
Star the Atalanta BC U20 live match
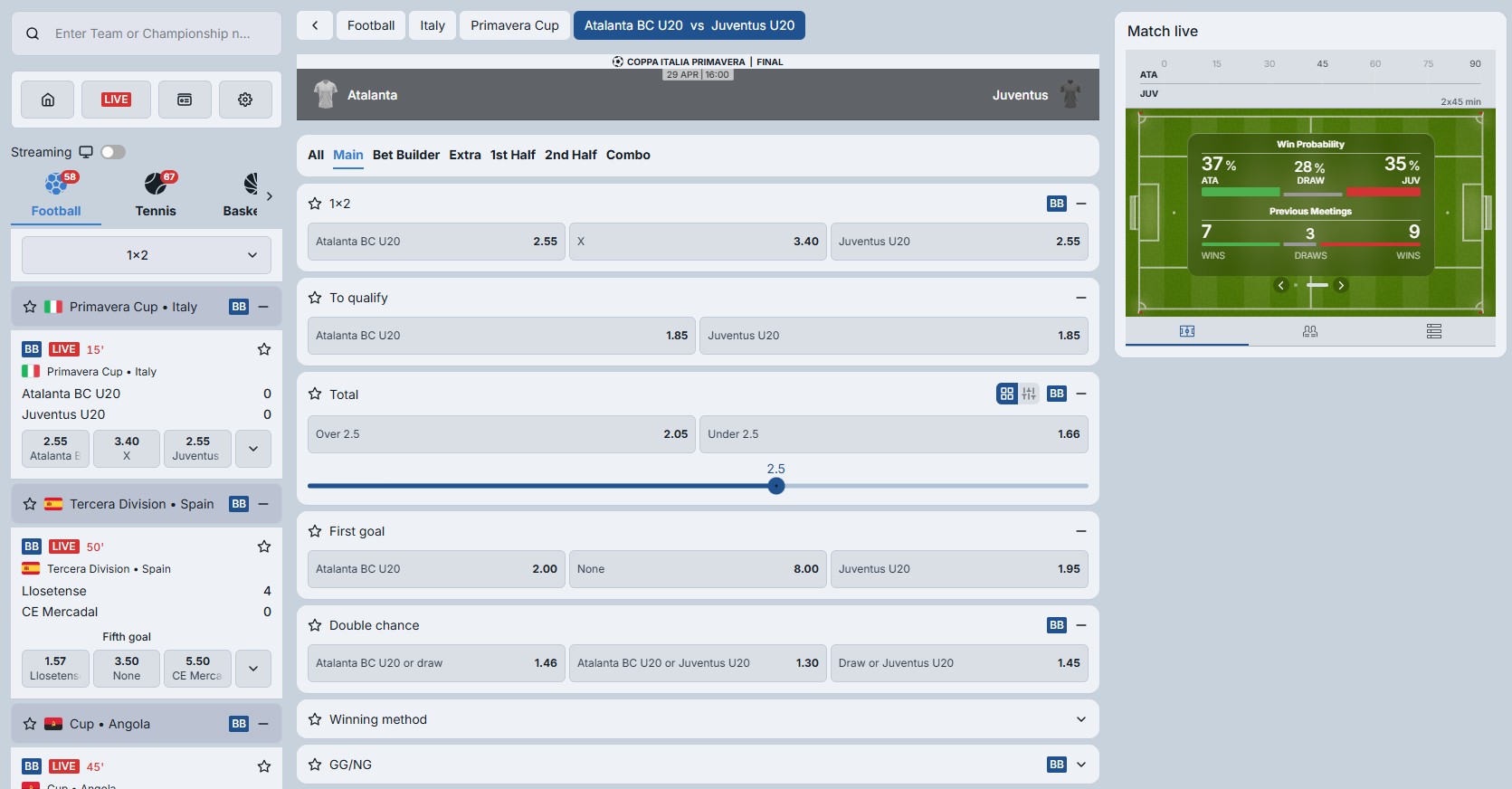click(x=264, y=349)
